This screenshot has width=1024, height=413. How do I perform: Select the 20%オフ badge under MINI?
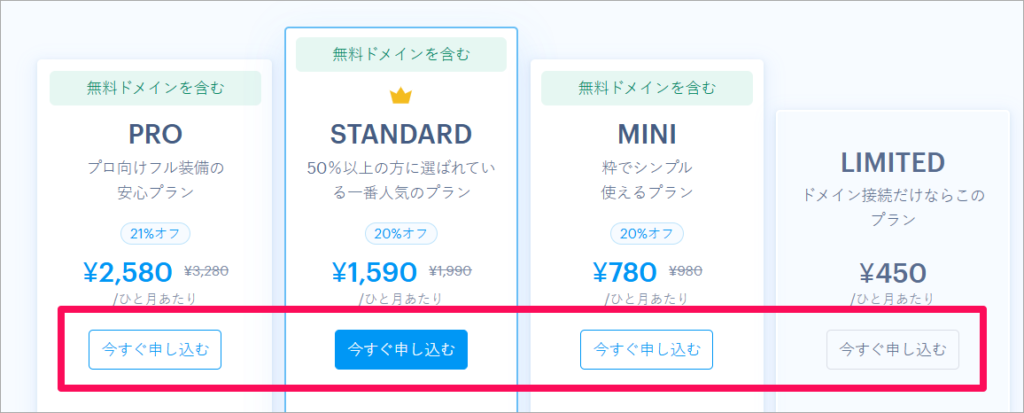(646, 234)
